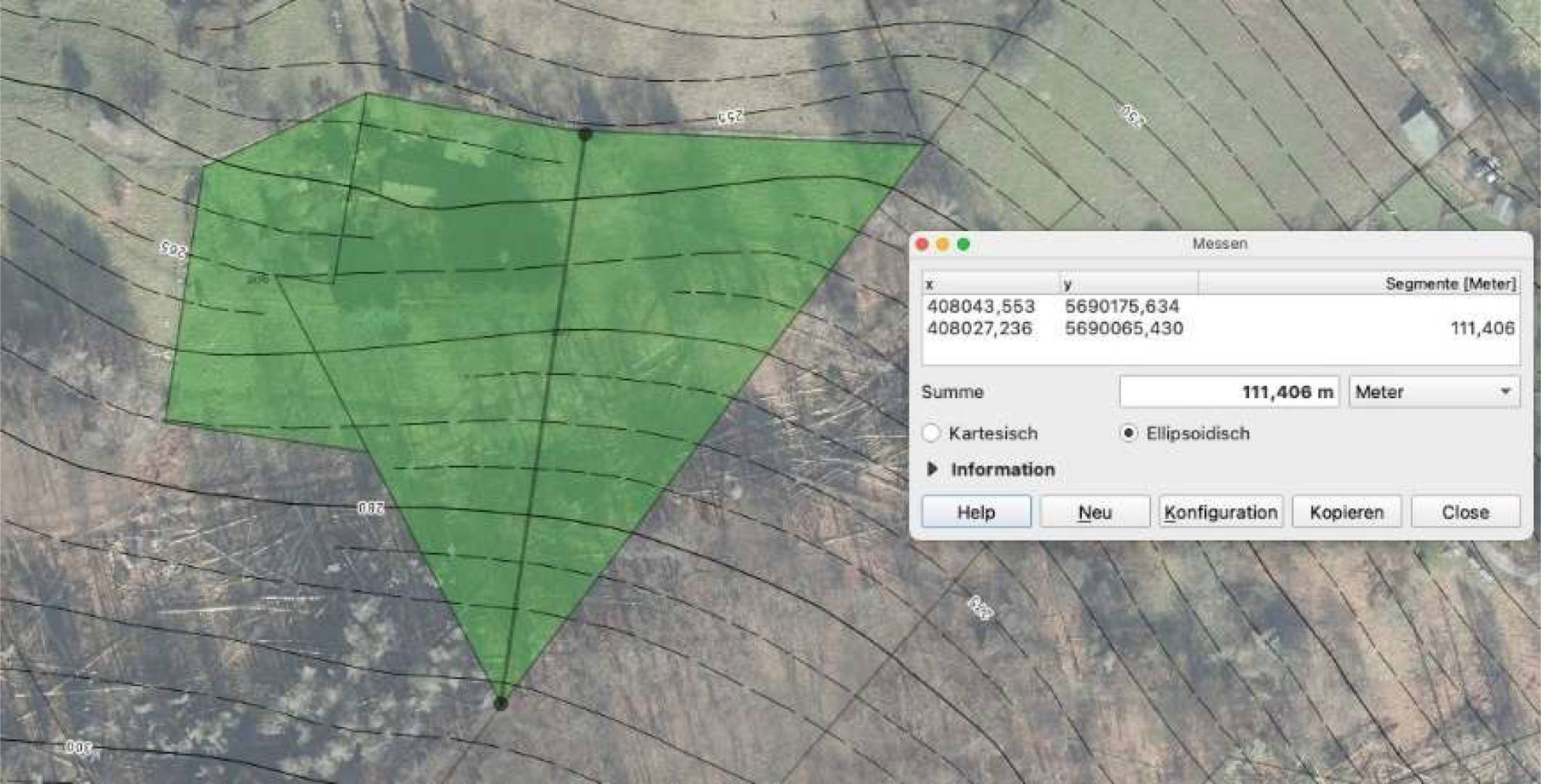
Task: Expand the Information section
Action: coord(932,469)
